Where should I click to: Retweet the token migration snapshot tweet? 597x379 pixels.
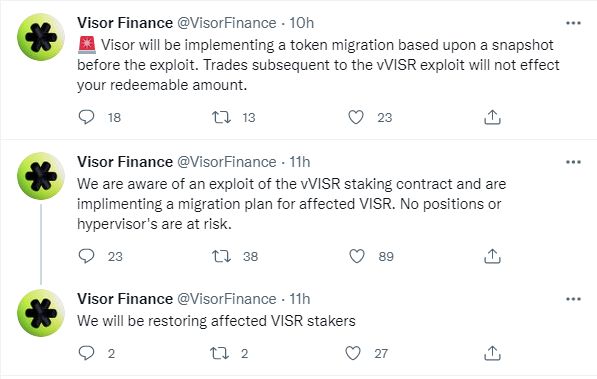tap(221, 117)
